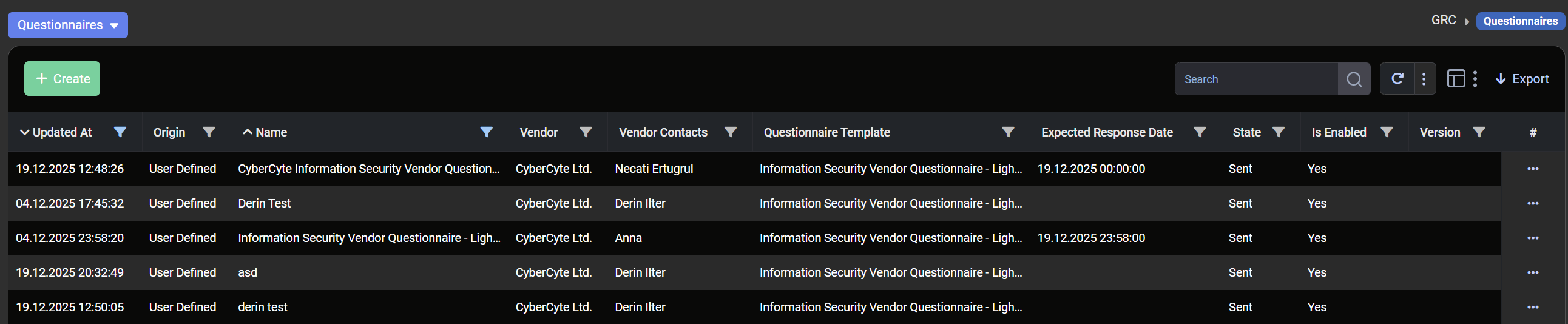1568x324 pixels.
Task: Filter by Vendor column
Action: 586,132
